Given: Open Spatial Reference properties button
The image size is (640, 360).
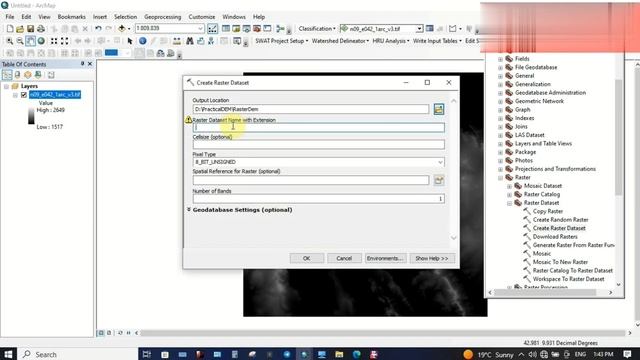Looking at the screenshot, I should point(439,180).
